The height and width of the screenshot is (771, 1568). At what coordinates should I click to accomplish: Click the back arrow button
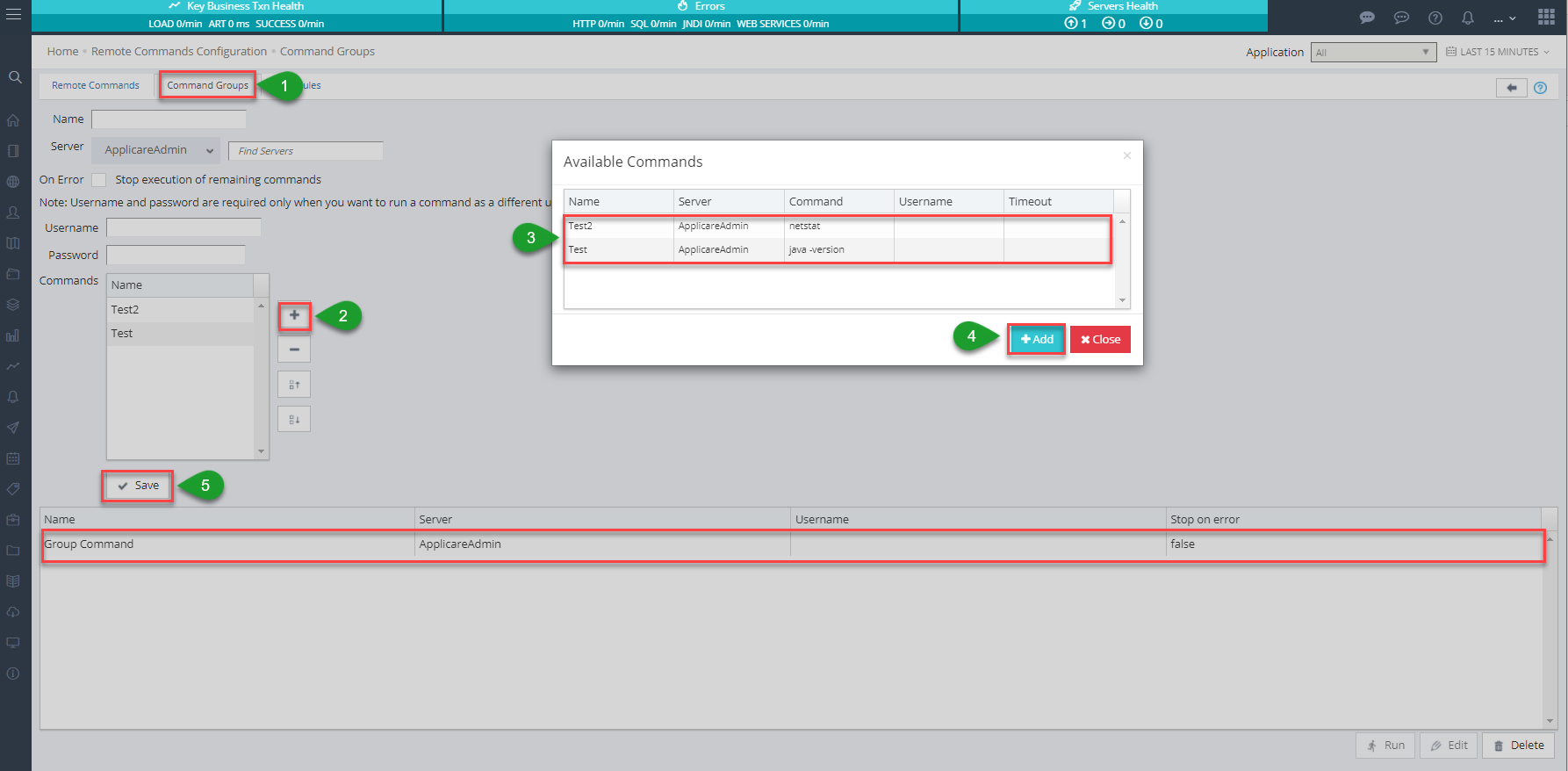tap(1511, 88)
